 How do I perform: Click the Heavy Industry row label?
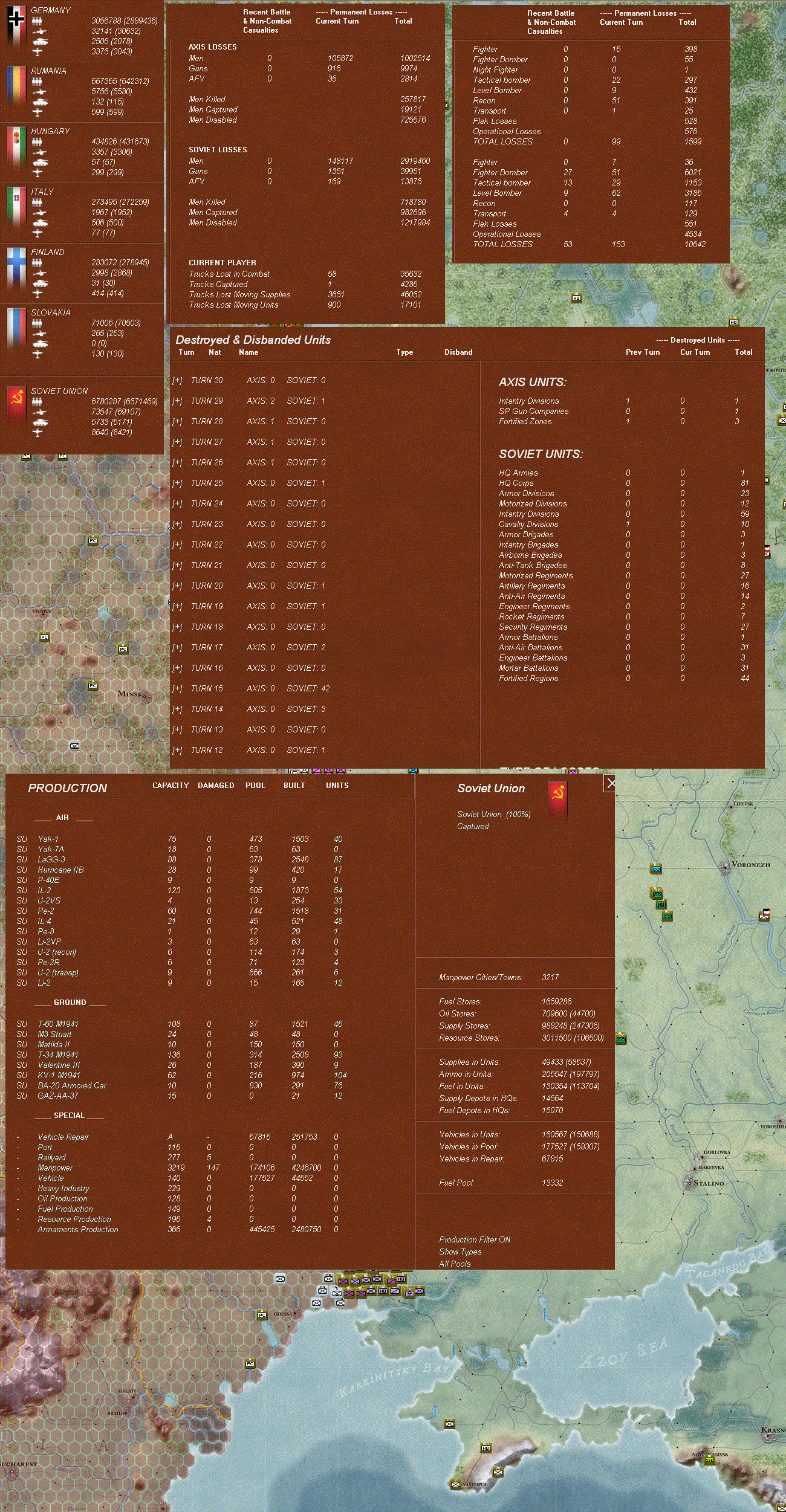pyautogui.click(x=63, y=1189)
